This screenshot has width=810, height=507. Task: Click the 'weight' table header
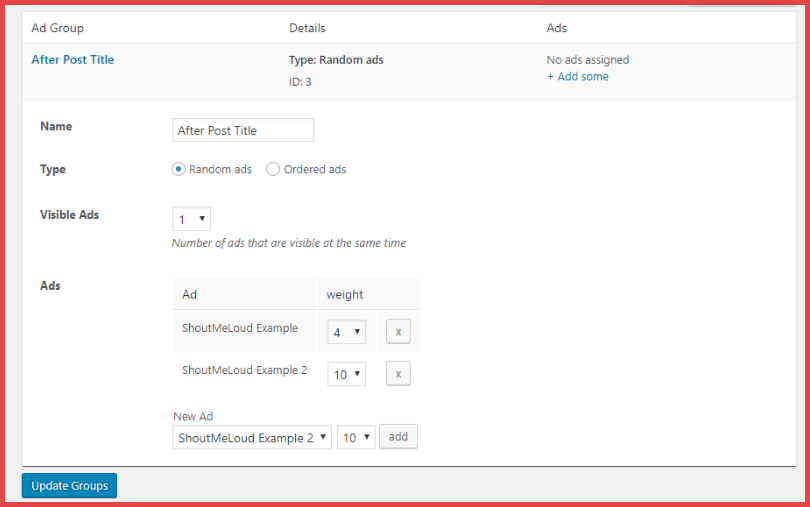click(368, 294)
